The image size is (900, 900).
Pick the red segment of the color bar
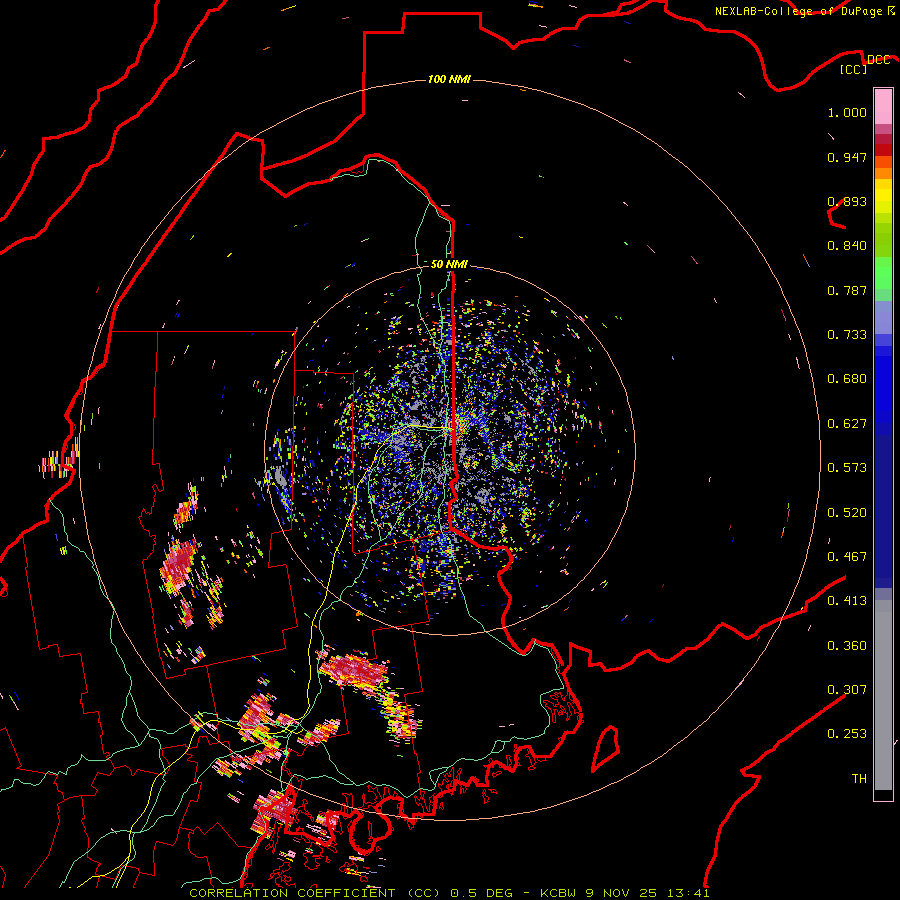pos(883,150)
